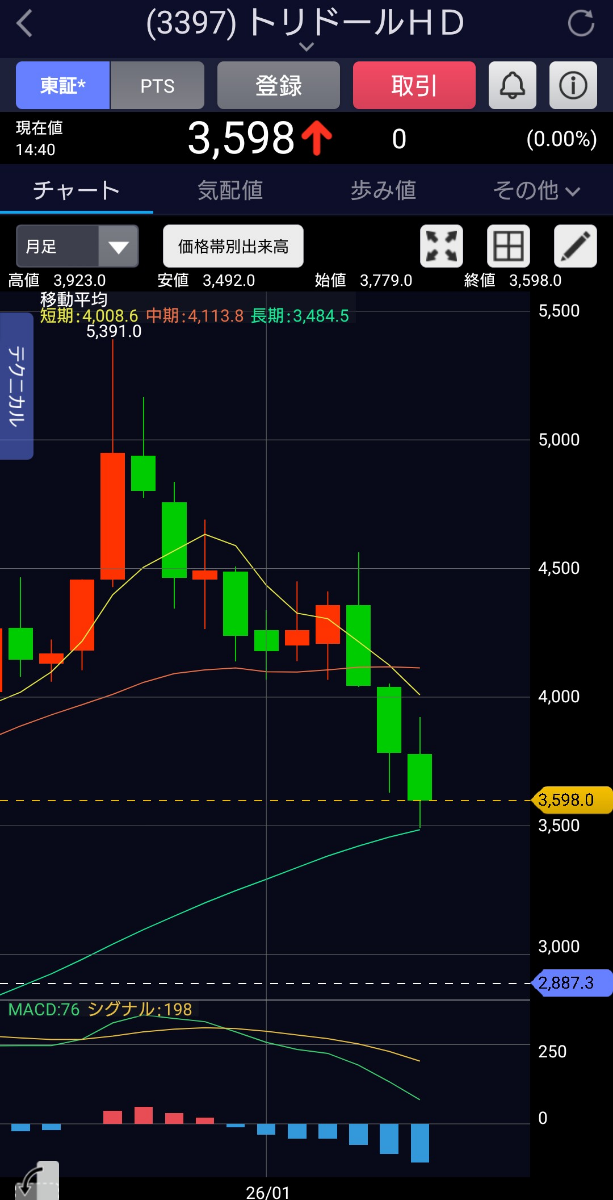Tap the 始値 3,779.0 value
The image size is (613, 1200).
click(363, 281)
